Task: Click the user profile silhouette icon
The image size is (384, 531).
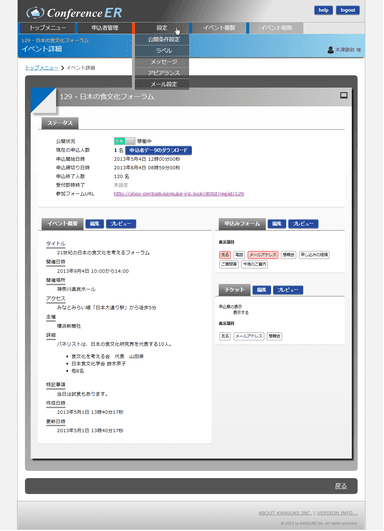Action: point(330,50)
